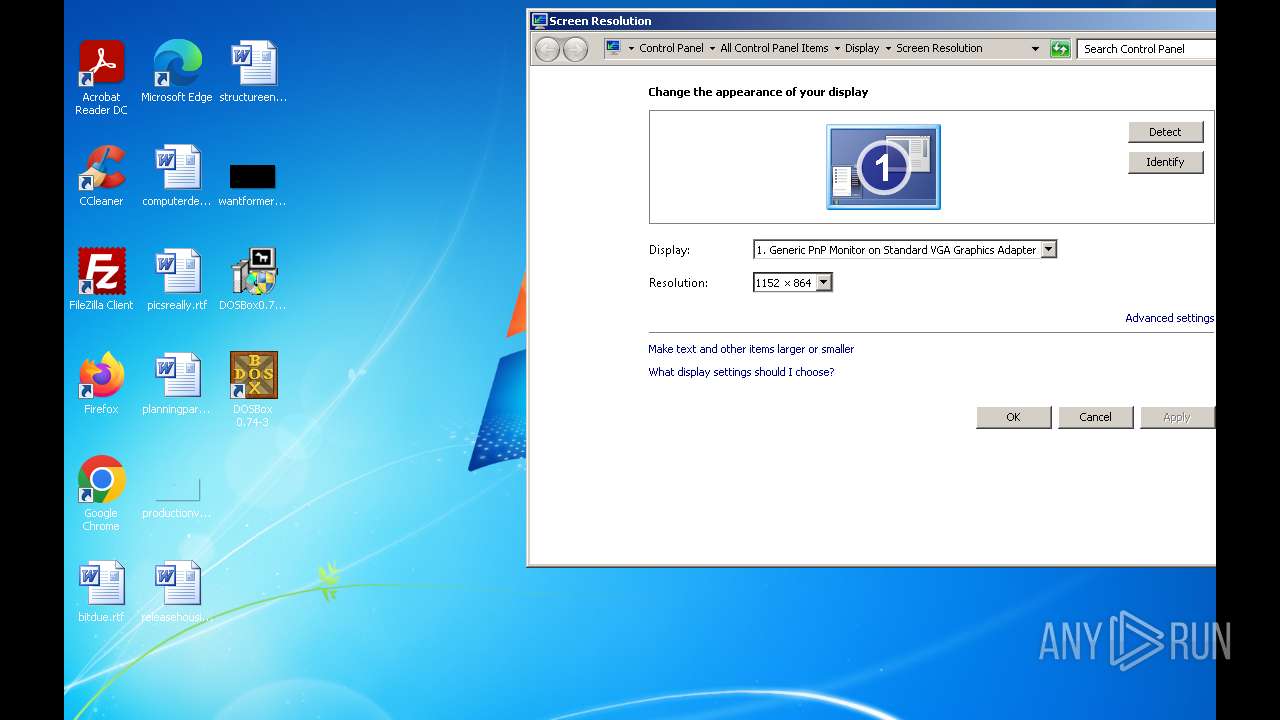The width and height of the screenshot is (1280, 720).
Task: Click the address bar refresh icon
Action: (x=1060, y=49)
